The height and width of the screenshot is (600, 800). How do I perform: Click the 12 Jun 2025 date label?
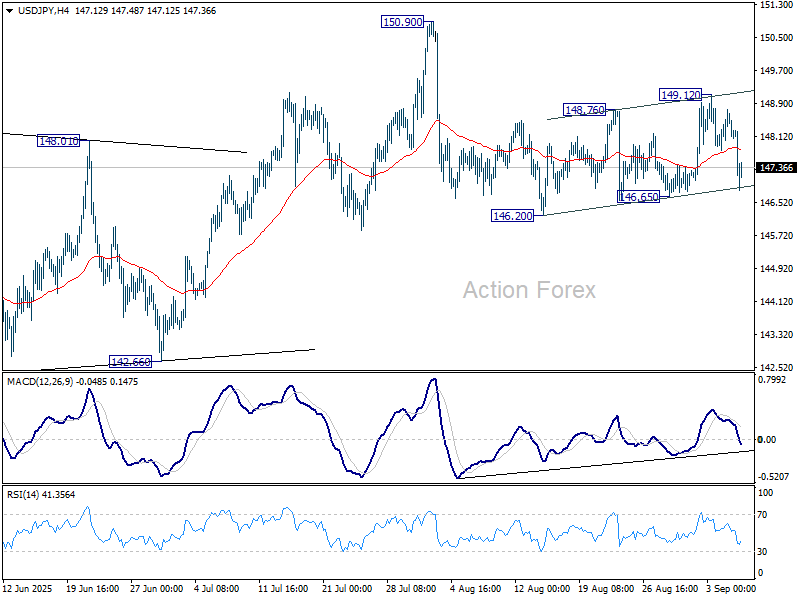click(30, 590)
